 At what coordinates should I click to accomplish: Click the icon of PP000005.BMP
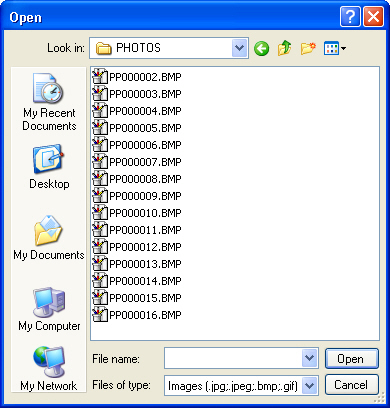tap(100, 128)
